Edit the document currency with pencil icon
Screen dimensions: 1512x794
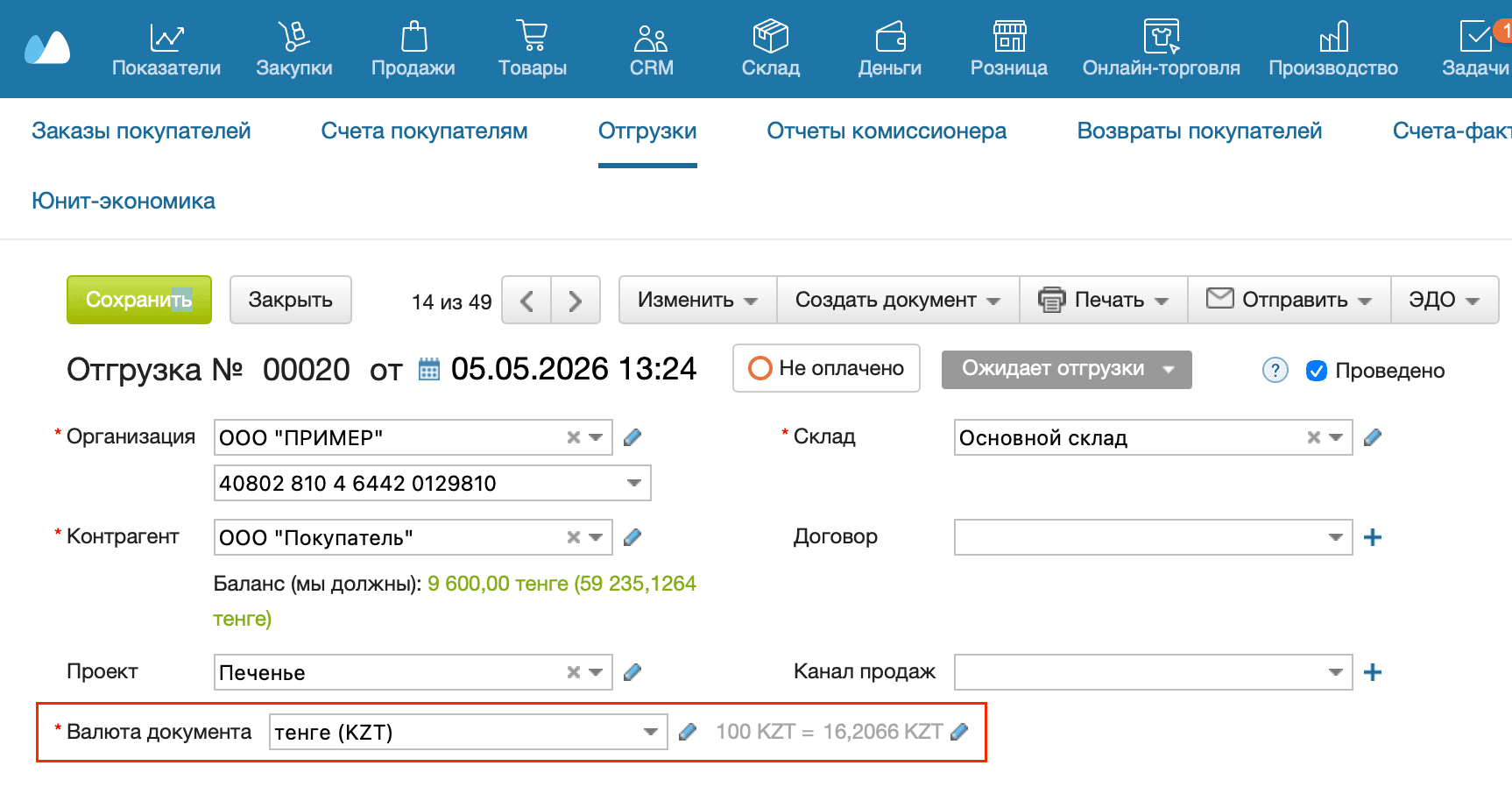pyautogui.click(x=688, y=732)
